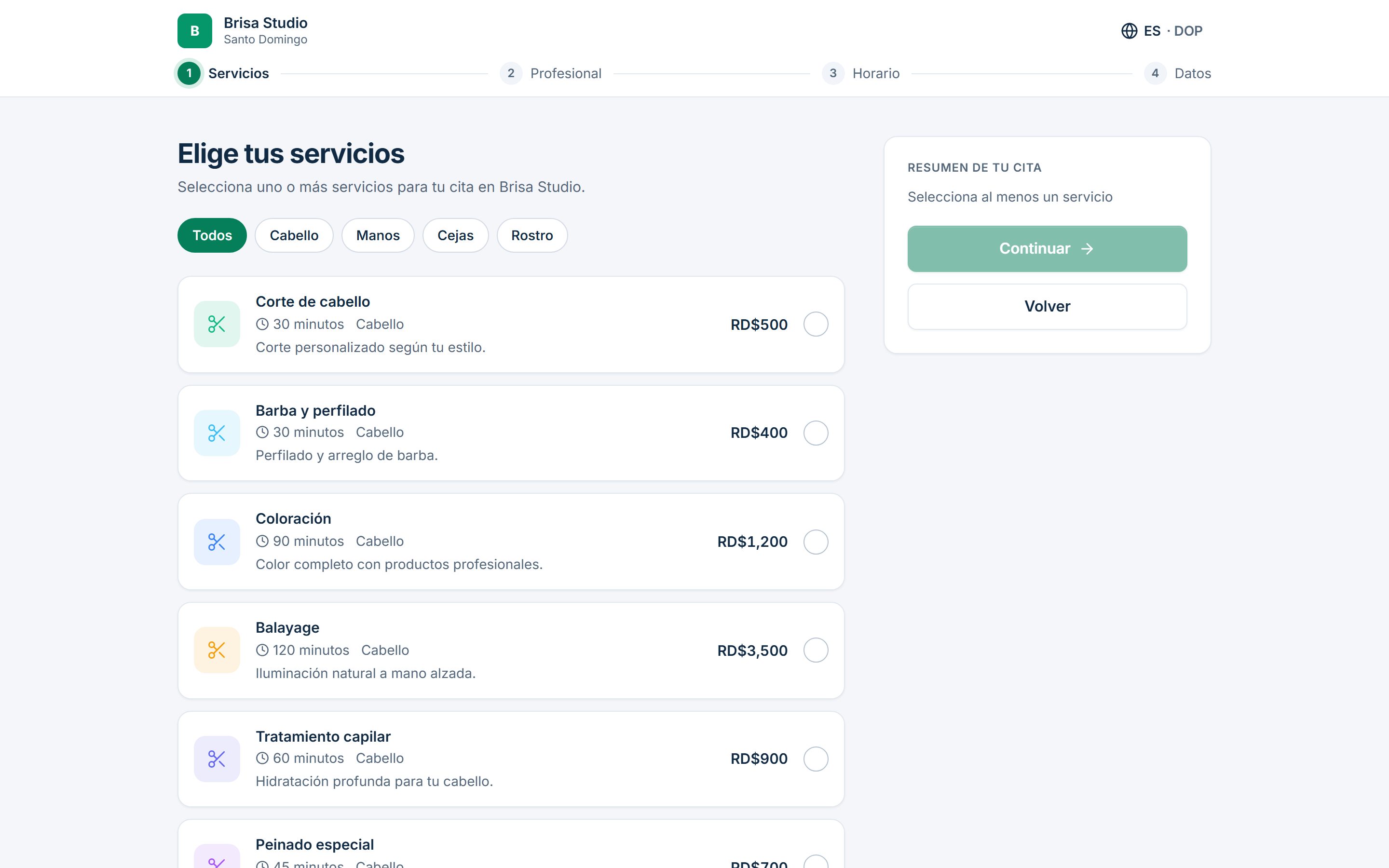Viewport: 1389px width, 868px height.
Task: Select the Balayage service radio
Action: click(x=816, y=650)
